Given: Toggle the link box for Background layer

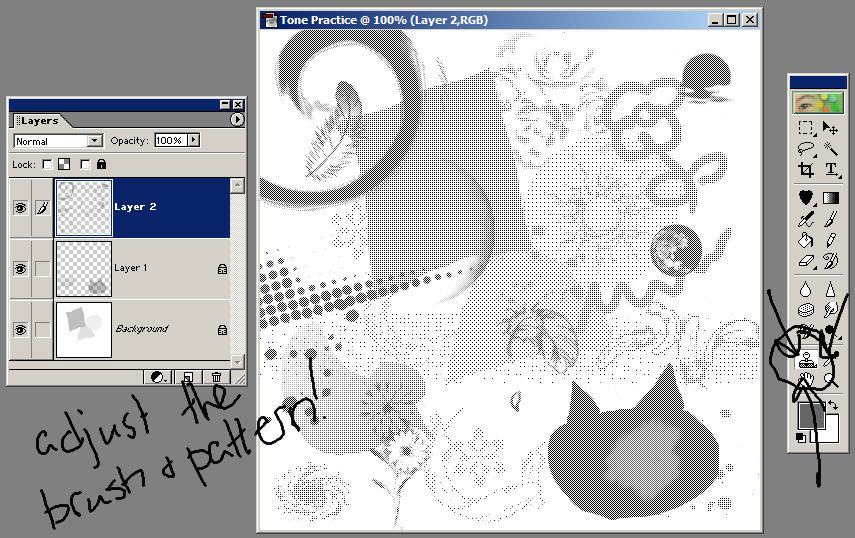Looking at the screenshot, I should coord(43,330).
